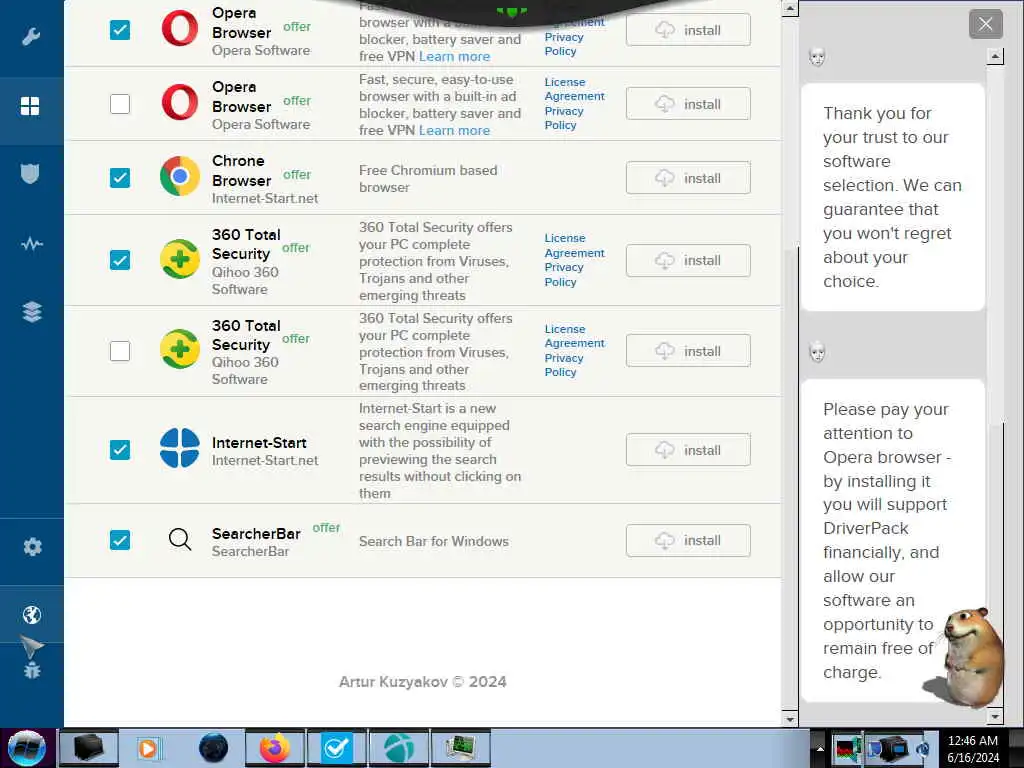
Task: Click the unchecked 360 Total Security logo
Action: (x=180, y=349)
